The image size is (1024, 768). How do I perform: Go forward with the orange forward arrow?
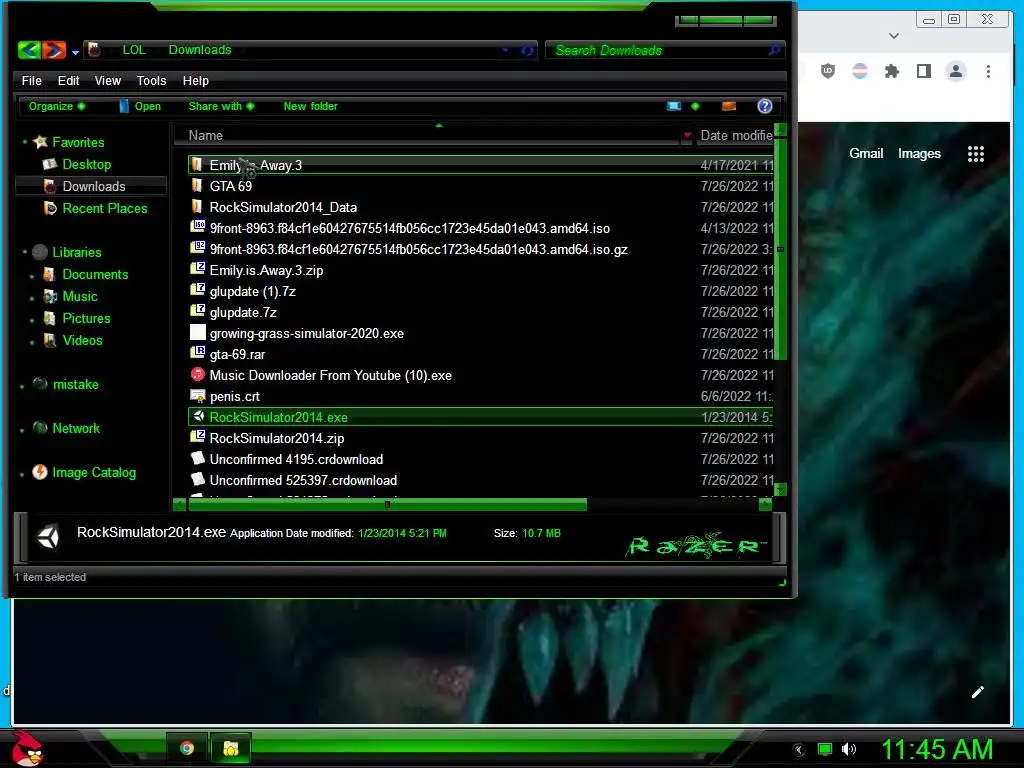point(54,50)
